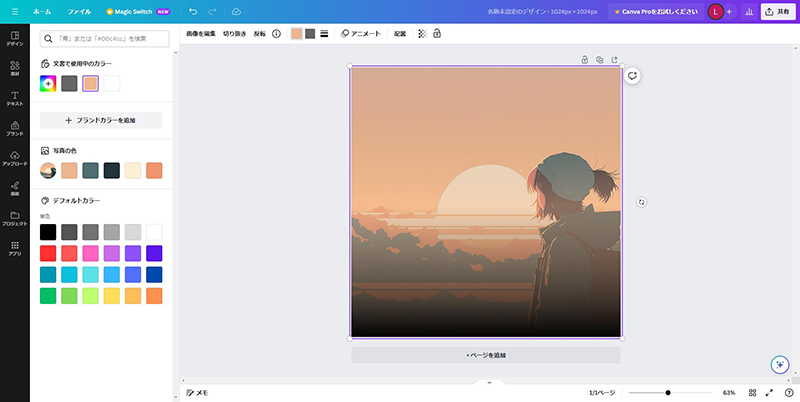Click ブランドカラーを追加 button
The height and width of the screenshot is (402, 800).
pos(101,120)
